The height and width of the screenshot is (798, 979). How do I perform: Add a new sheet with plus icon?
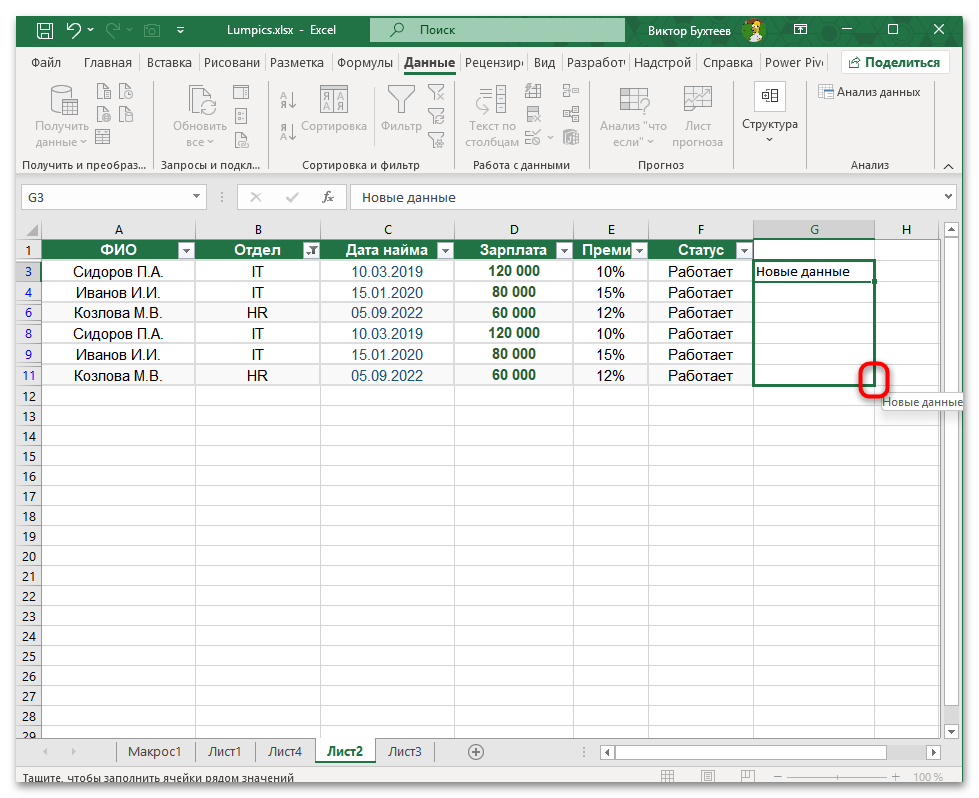pos(476,752)
